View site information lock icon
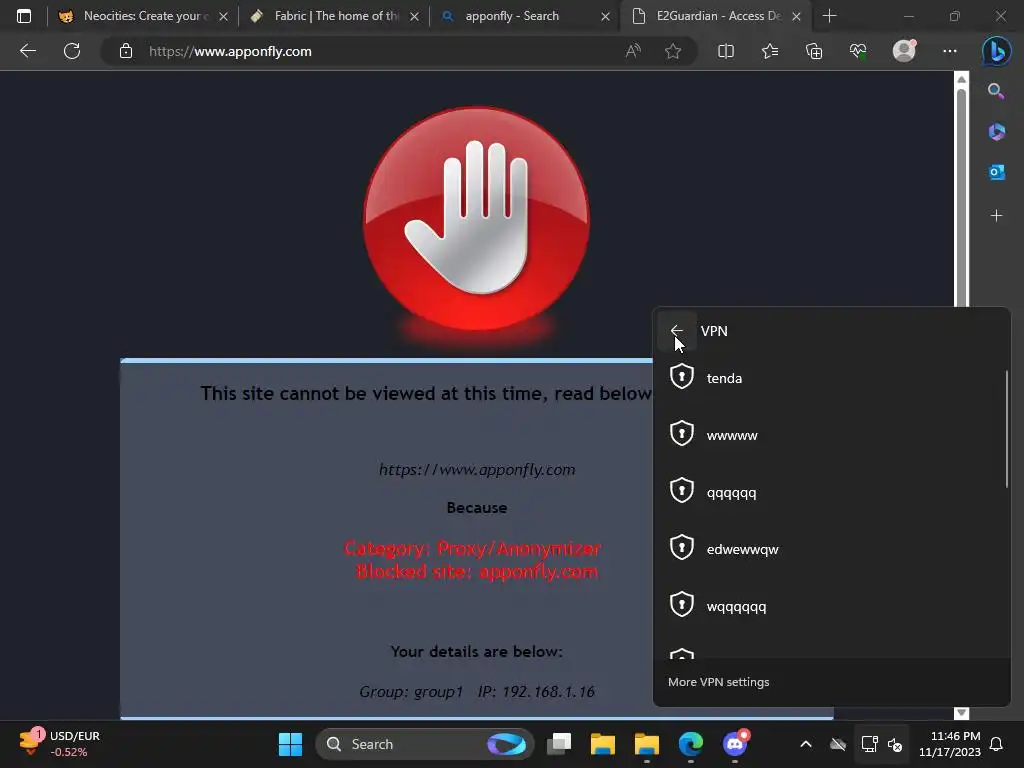This screenshot has height=768, width=1024. point(126,51)
